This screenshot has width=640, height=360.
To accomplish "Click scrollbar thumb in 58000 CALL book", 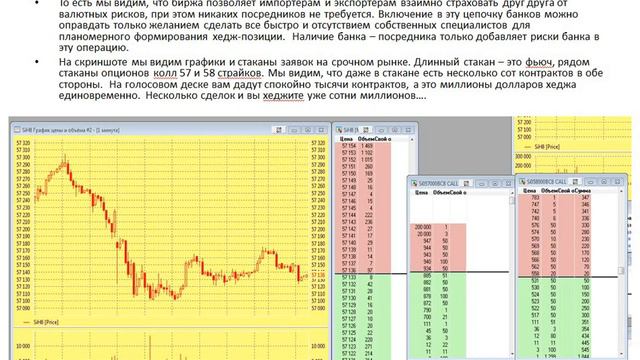I will (621, 270).
